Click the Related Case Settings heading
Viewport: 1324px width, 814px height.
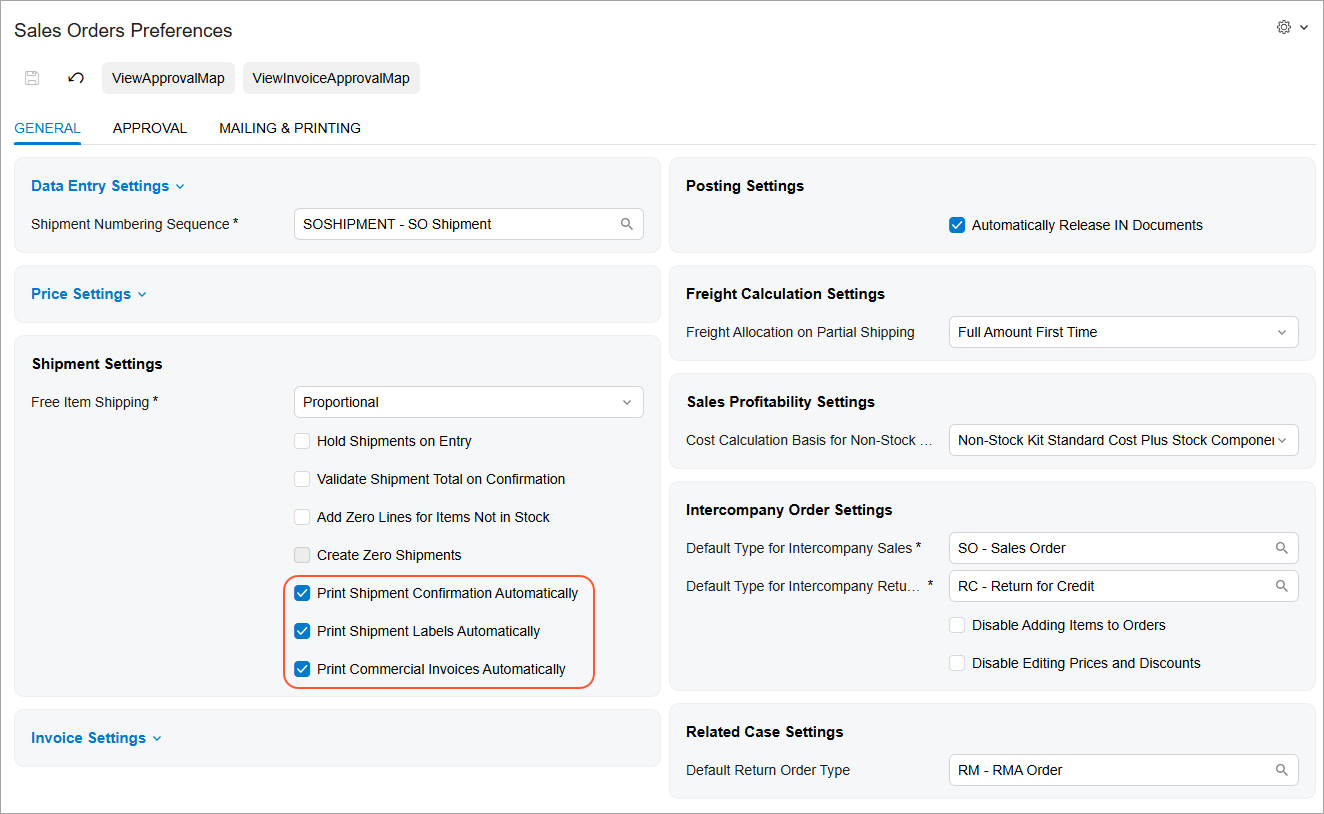coord(765,732)
